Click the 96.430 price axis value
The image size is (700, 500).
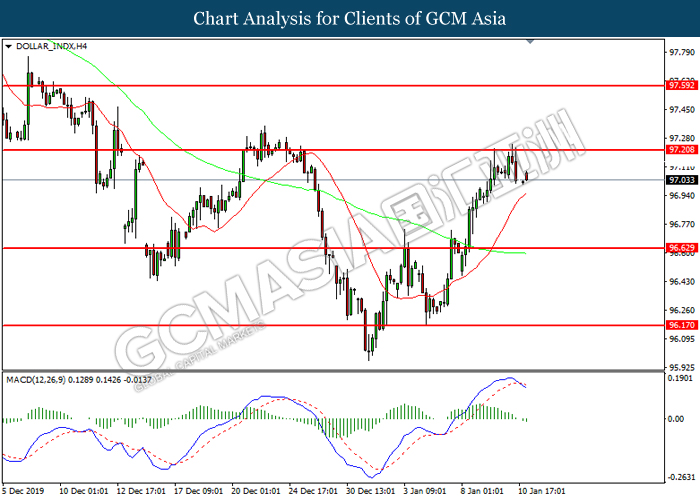click(682, 282)
